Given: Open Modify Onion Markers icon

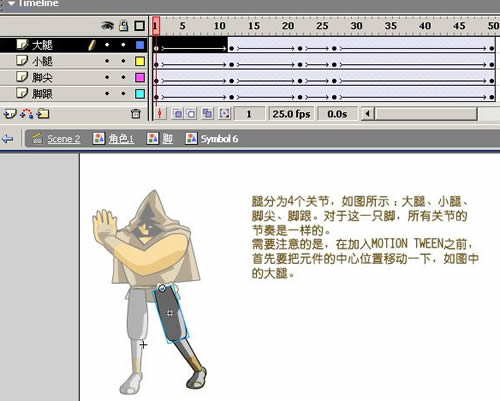Looking at the screenshot, I should coord(224,114).
